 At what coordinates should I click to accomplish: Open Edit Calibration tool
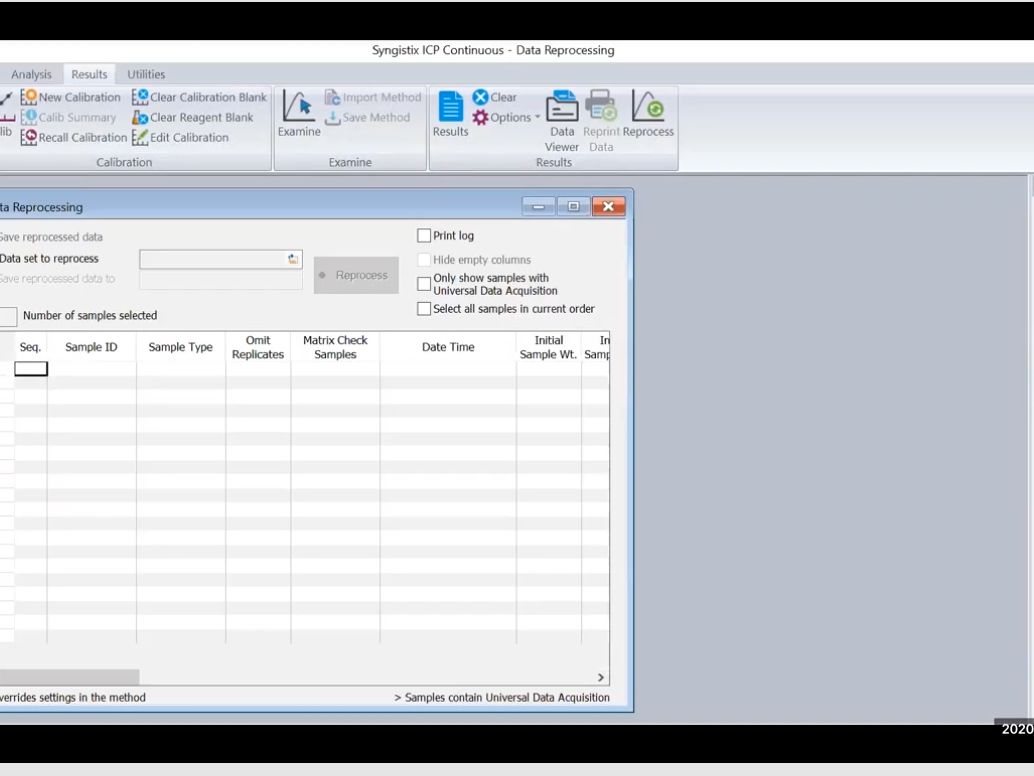click(180, 137)
